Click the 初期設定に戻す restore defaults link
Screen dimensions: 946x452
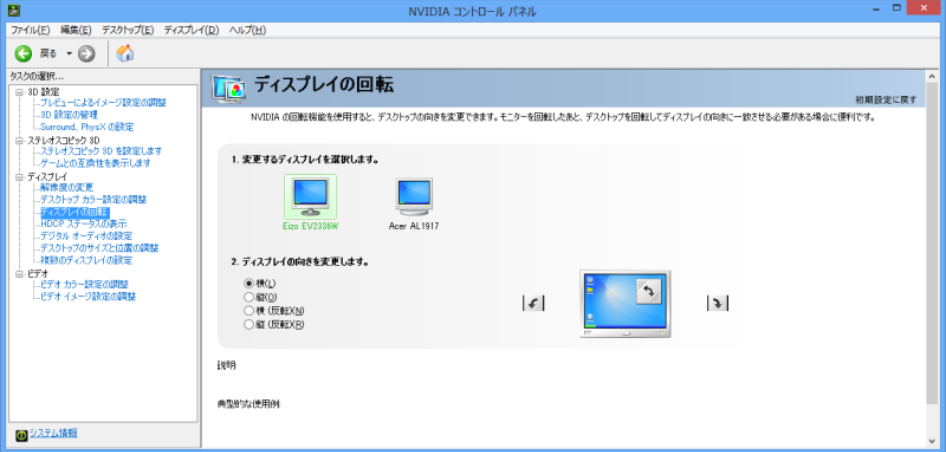coord(886,100)
